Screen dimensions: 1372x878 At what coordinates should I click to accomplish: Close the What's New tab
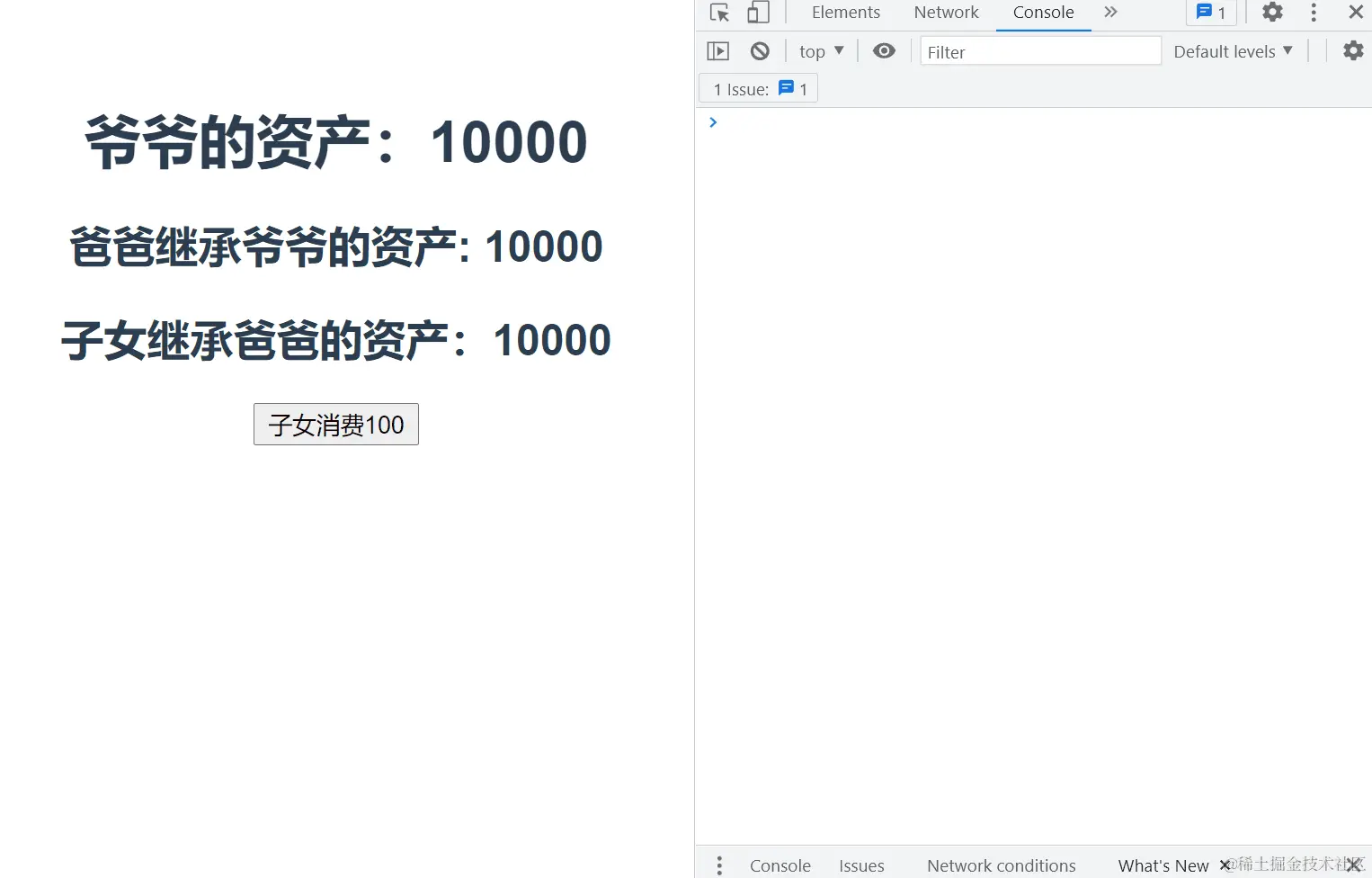(x=1225, y=865)
